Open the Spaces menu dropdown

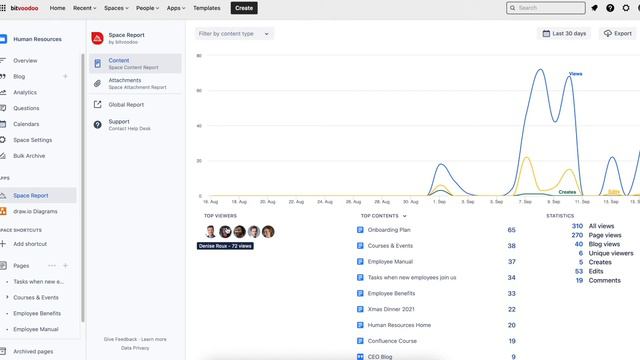(x=116, y=8)
